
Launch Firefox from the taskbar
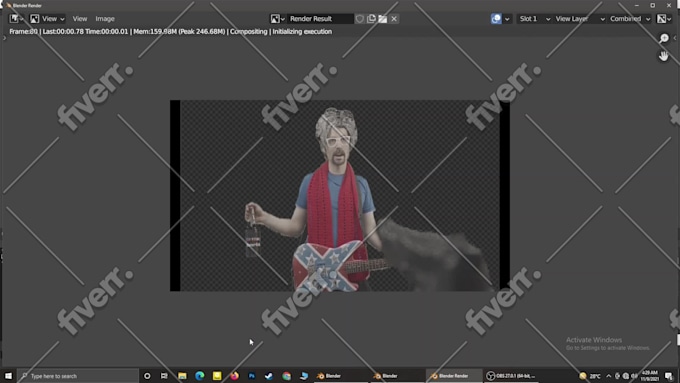(x=234, y=376)
